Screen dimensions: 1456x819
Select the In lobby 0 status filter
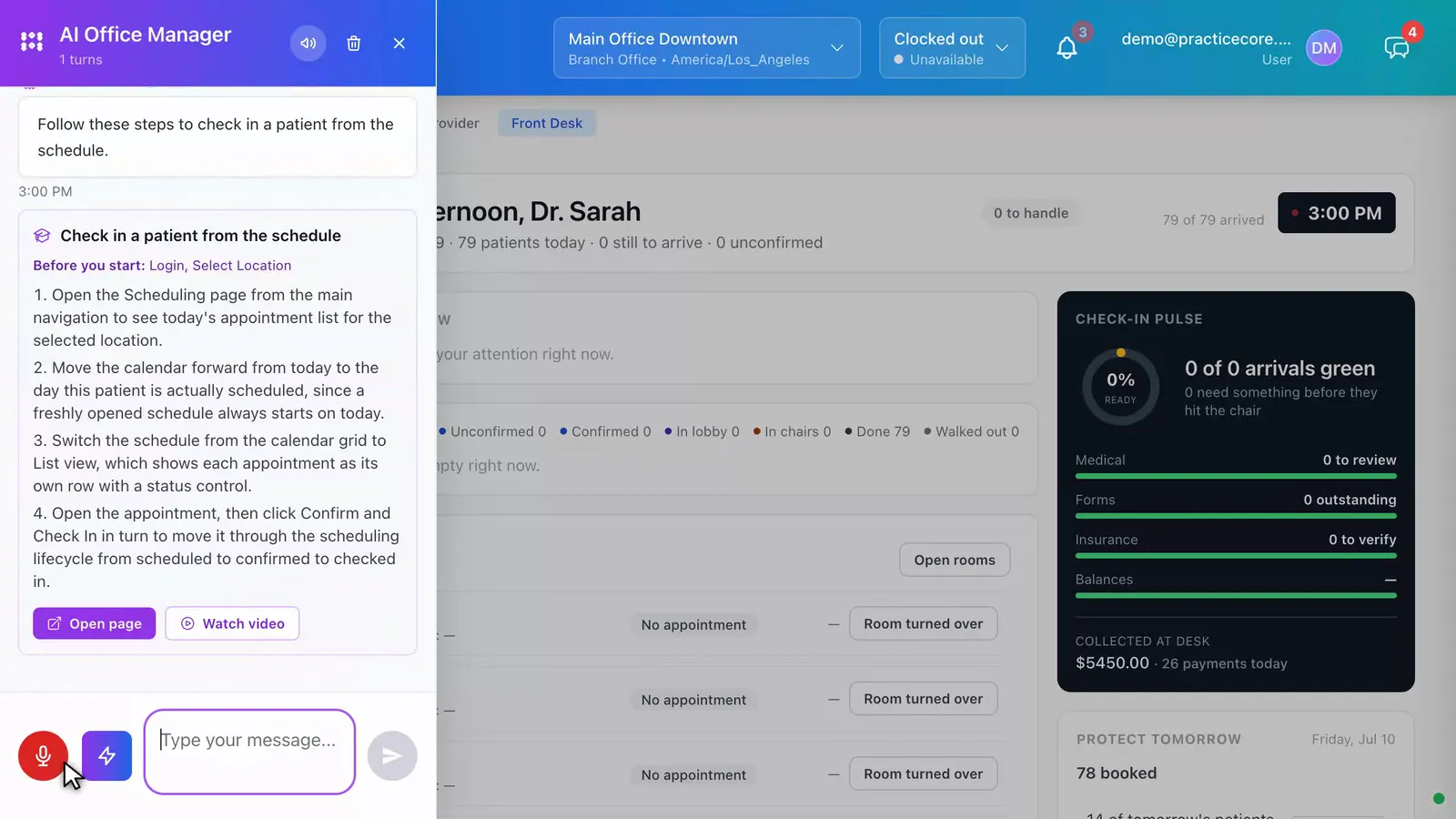(702, 431)
